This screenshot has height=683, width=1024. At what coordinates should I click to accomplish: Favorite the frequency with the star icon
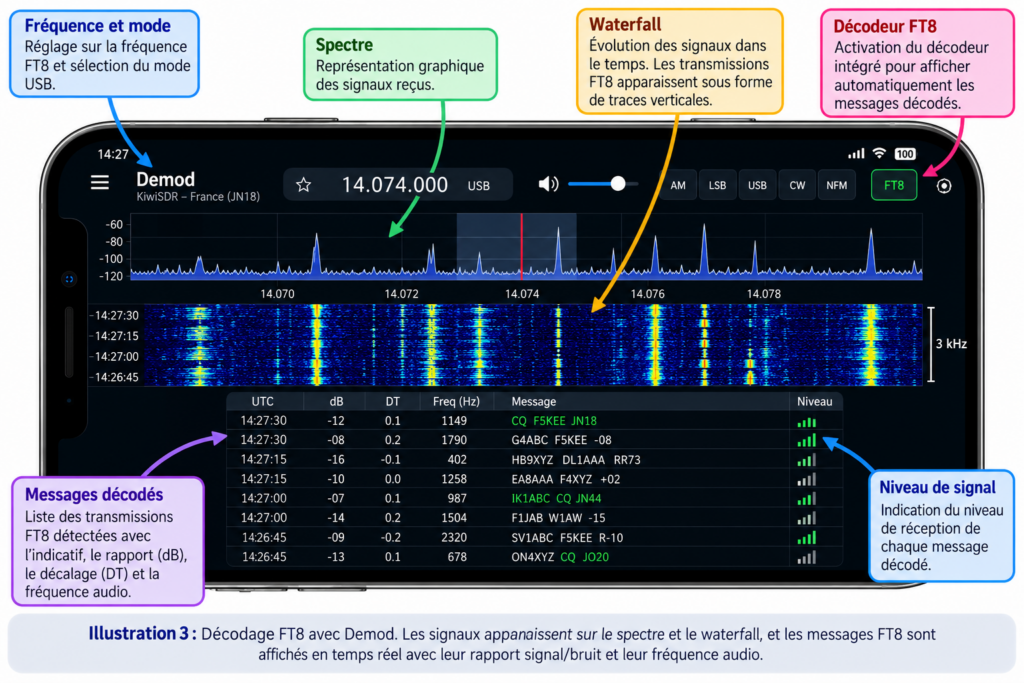303,185
